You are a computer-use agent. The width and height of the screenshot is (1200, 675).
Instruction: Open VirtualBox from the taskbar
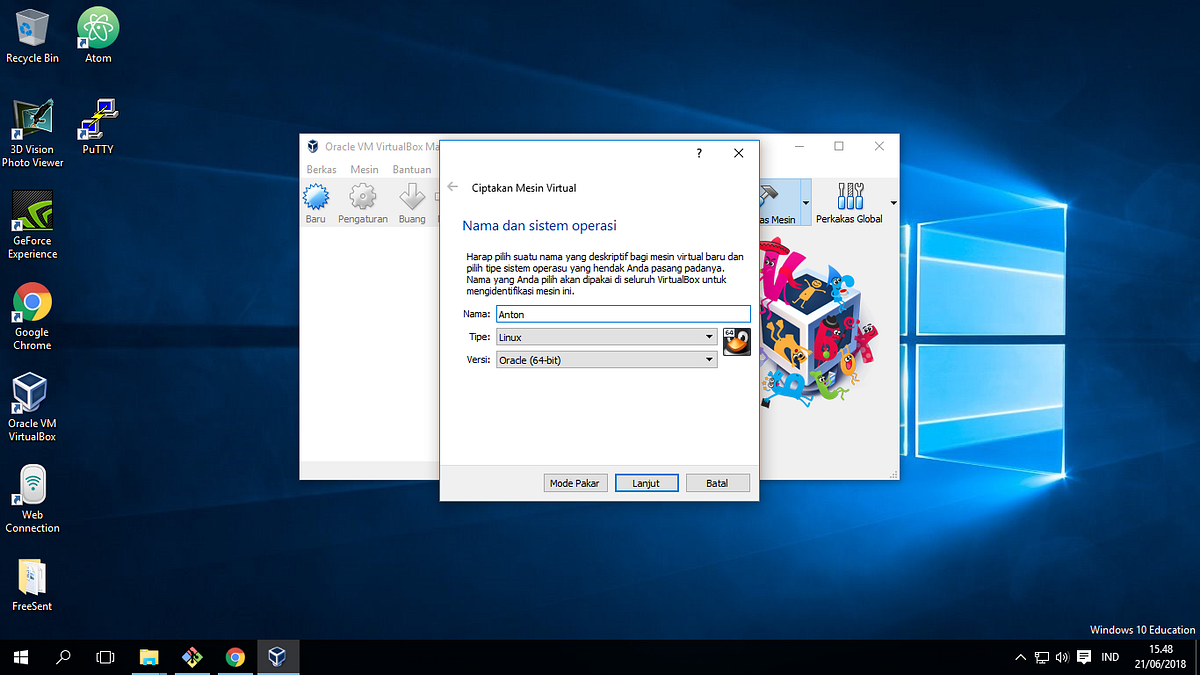pyautogui.click(x=278, y=657)
